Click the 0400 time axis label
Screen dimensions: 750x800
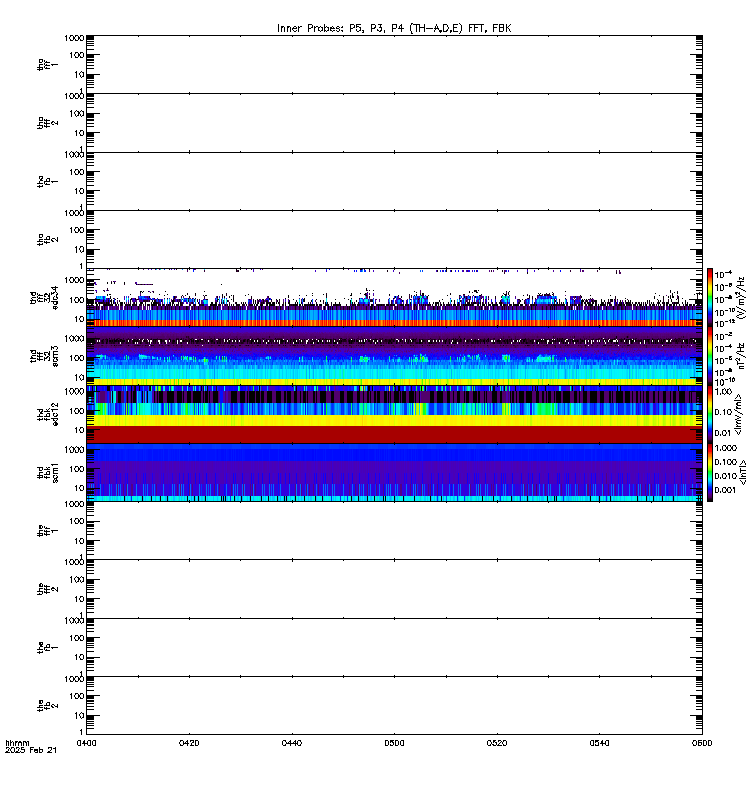86,743
